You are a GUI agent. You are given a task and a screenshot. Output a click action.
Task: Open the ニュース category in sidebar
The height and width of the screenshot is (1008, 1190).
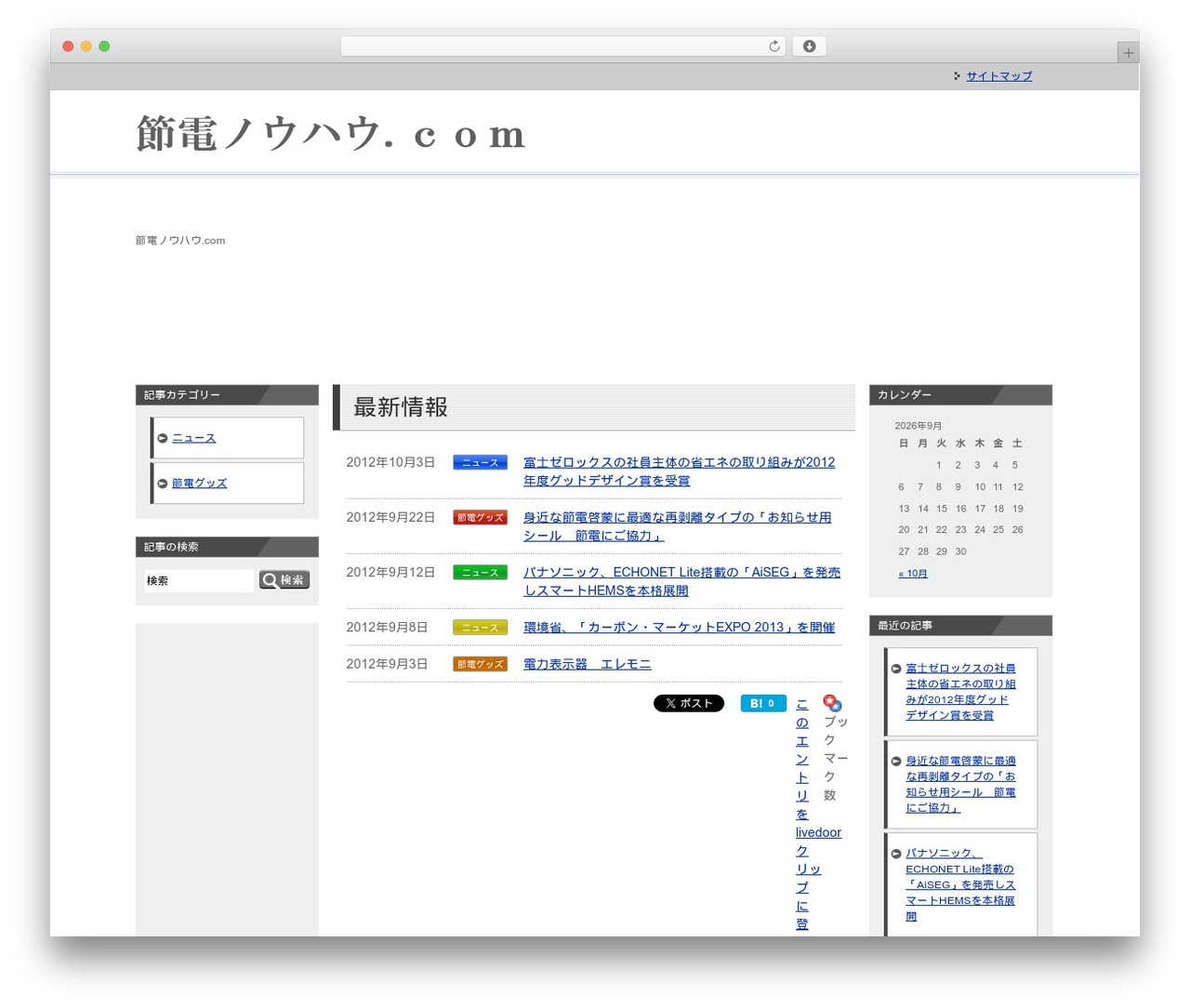point(193,438)
